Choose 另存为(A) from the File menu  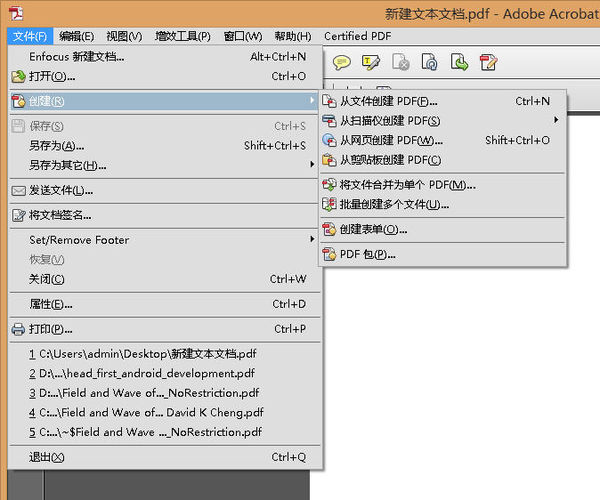(x=165, y=146)
